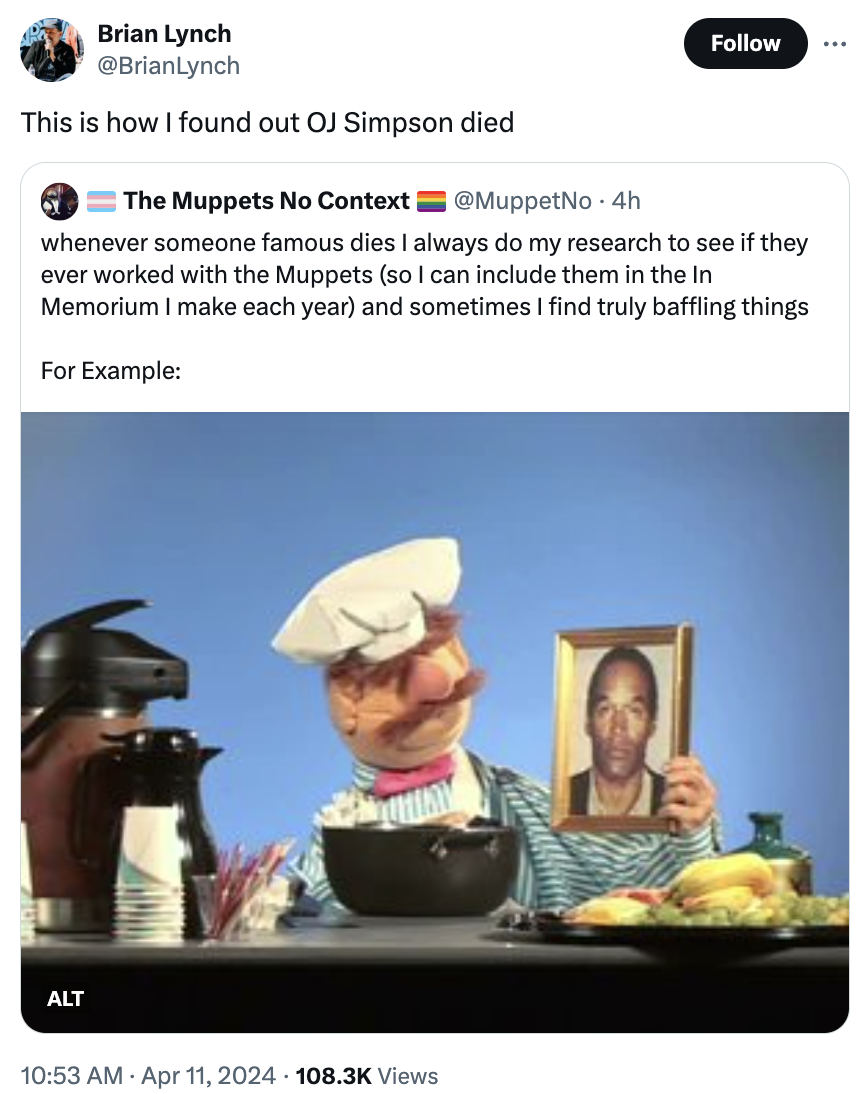Click the framed portrait in the image
The width and height of the screenshot is (864, 1094).
pyautogui.click(x=622, y=728)
